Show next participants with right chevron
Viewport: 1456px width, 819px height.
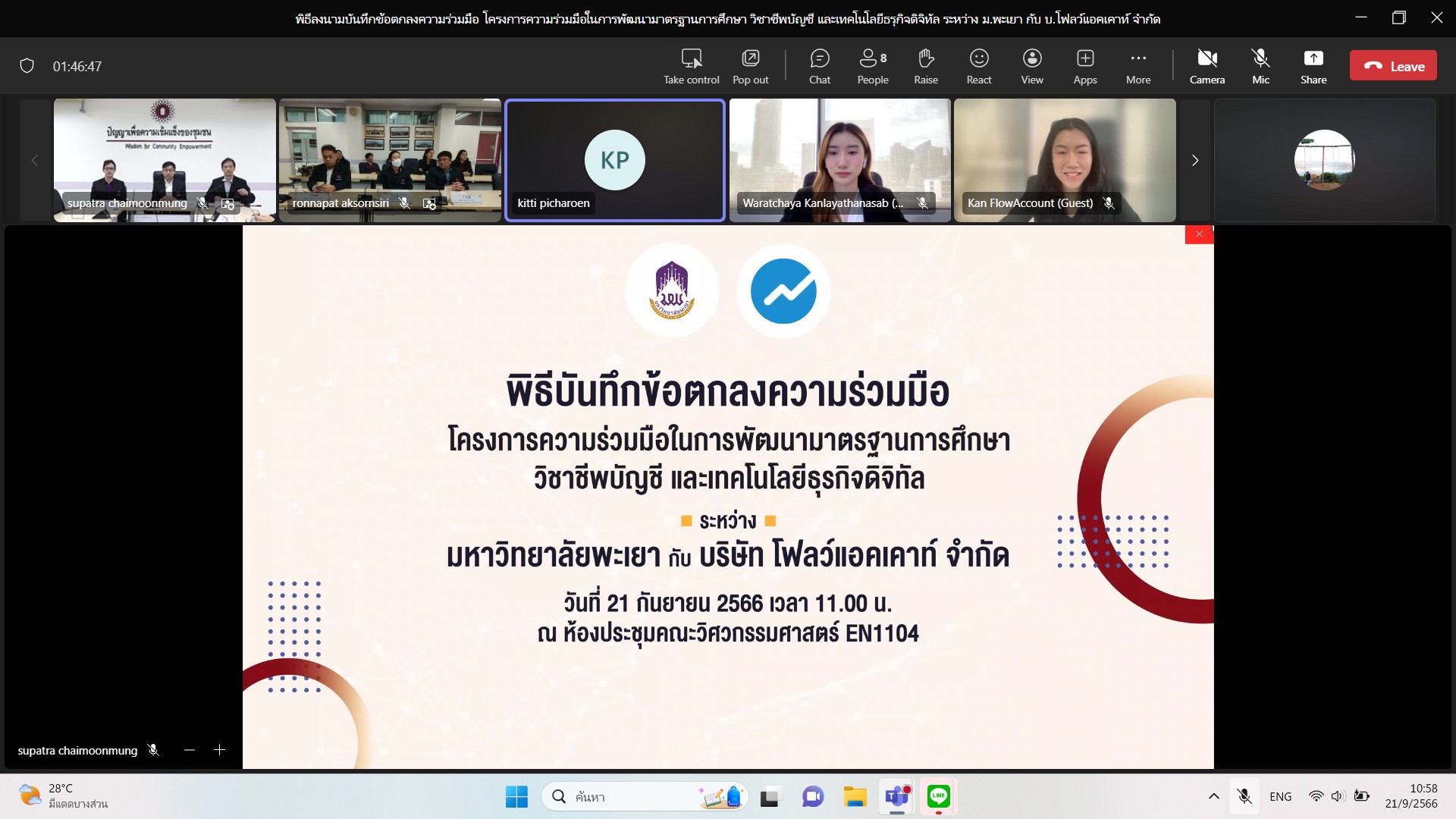[x=1195, y=160]
